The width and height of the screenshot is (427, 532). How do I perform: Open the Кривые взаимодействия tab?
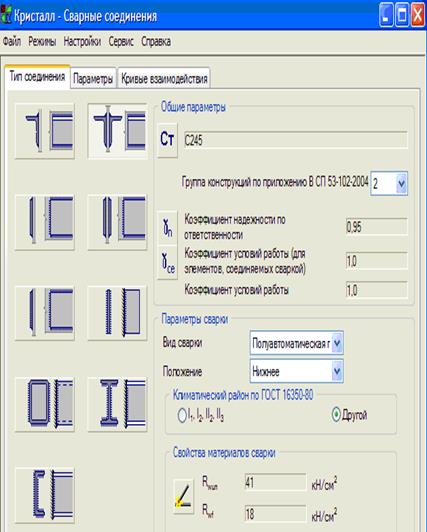click(x=164, y=79)
